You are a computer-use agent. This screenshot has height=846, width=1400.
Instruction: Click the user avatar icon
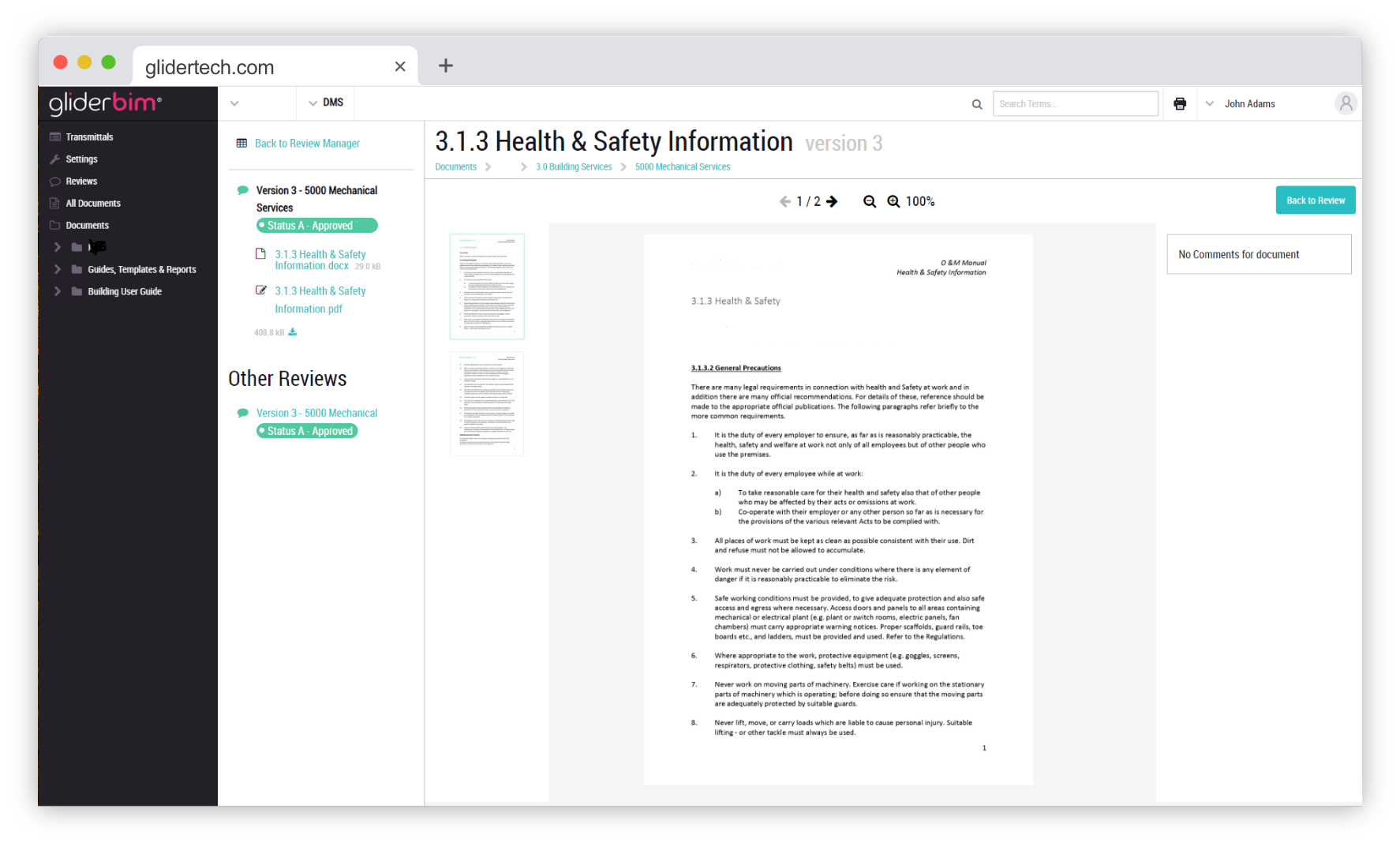(1346, 103)
